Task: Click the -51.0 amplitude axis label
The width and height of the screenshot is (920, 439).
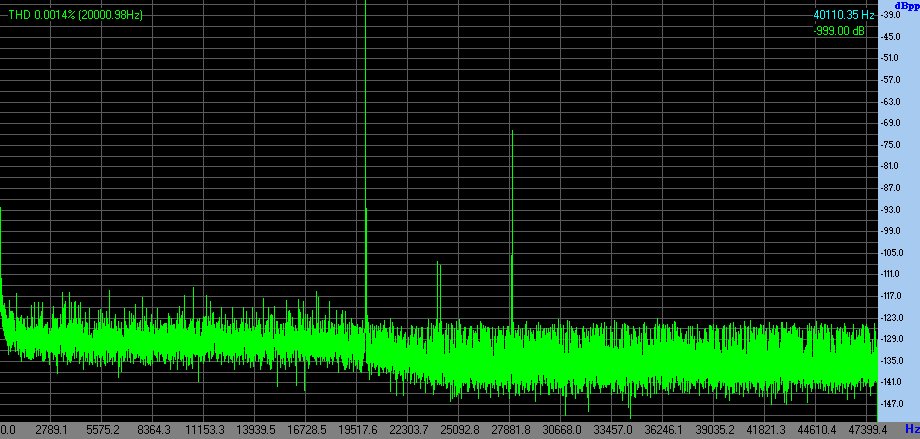Action: pyautogui.click(x=891, y=58)
